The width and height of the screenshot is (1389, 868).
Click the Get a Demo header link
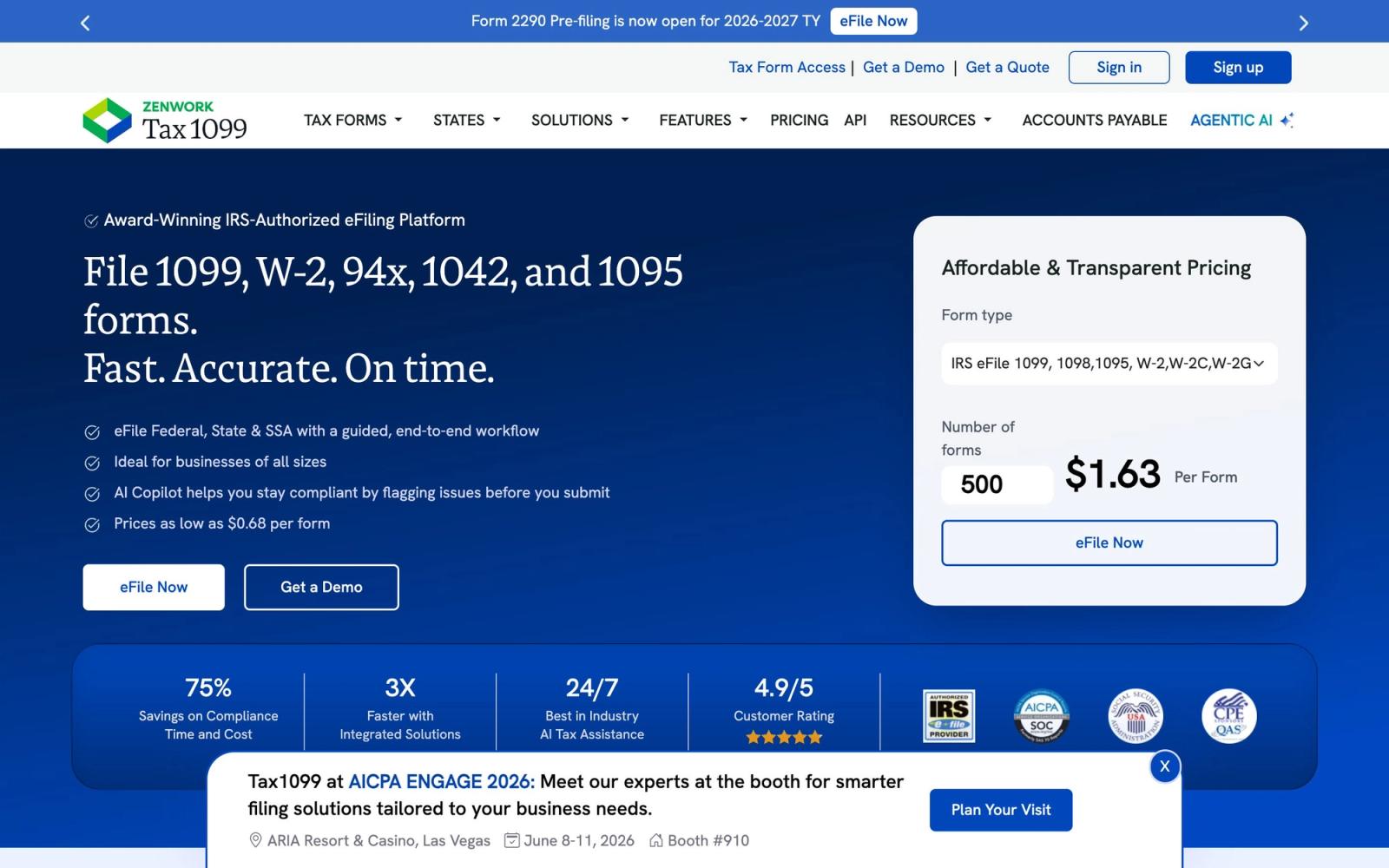(903, 68)
